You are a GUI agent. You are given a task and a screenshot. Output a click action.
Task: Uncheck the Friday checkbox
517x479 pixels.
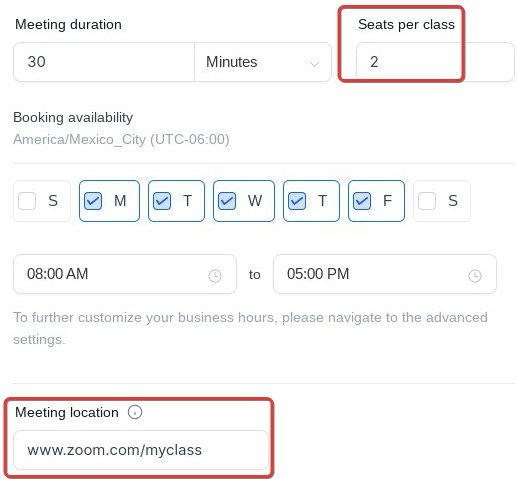(x=362, y=201)
